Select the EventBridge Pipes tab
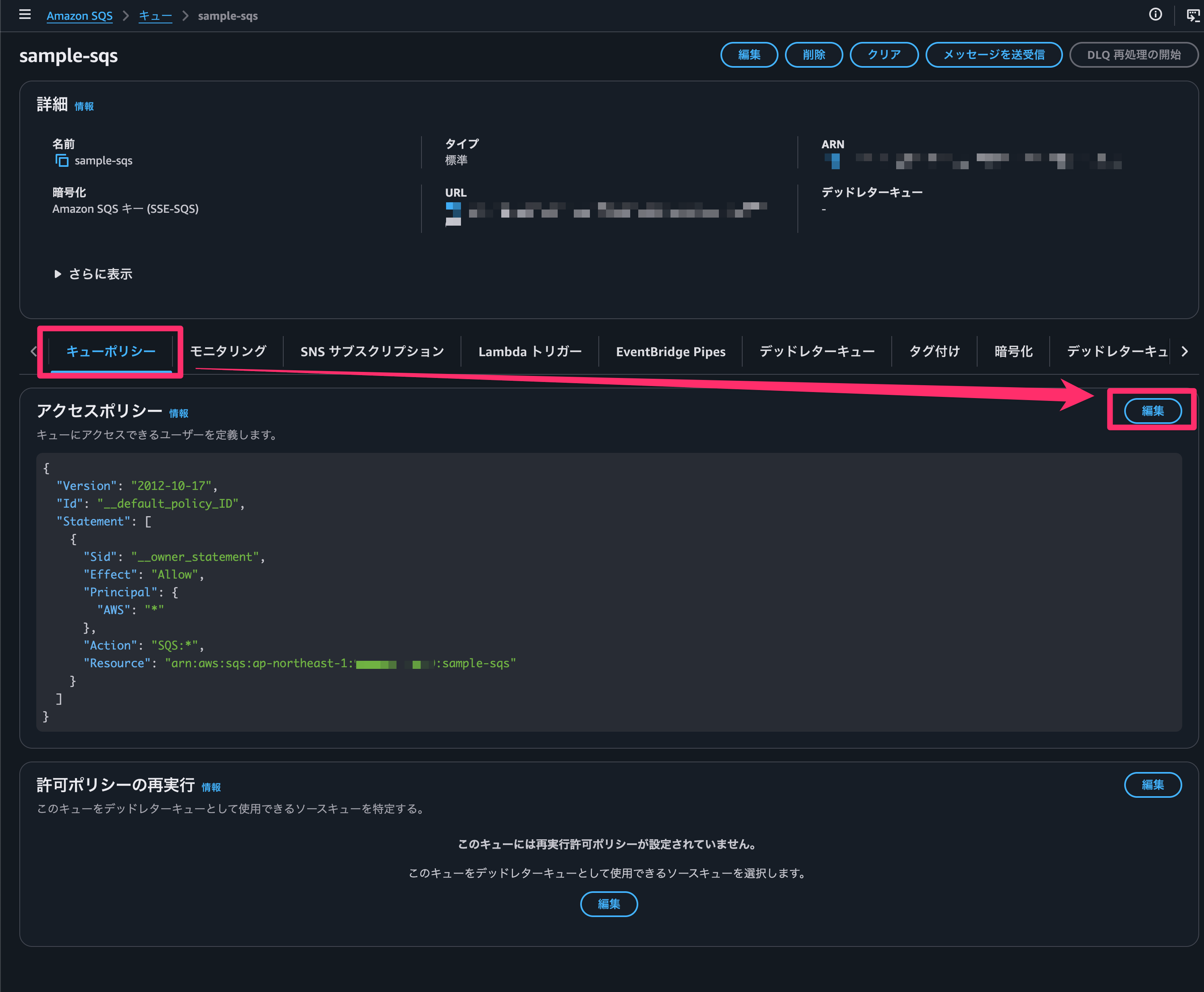 [670, 351]
